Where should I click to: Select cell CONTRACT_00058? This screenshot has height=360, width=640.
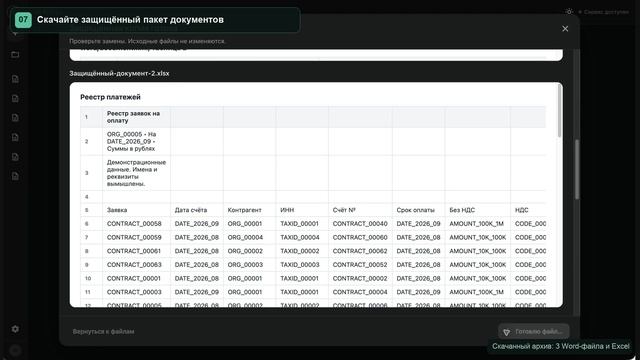coord(136,224)
